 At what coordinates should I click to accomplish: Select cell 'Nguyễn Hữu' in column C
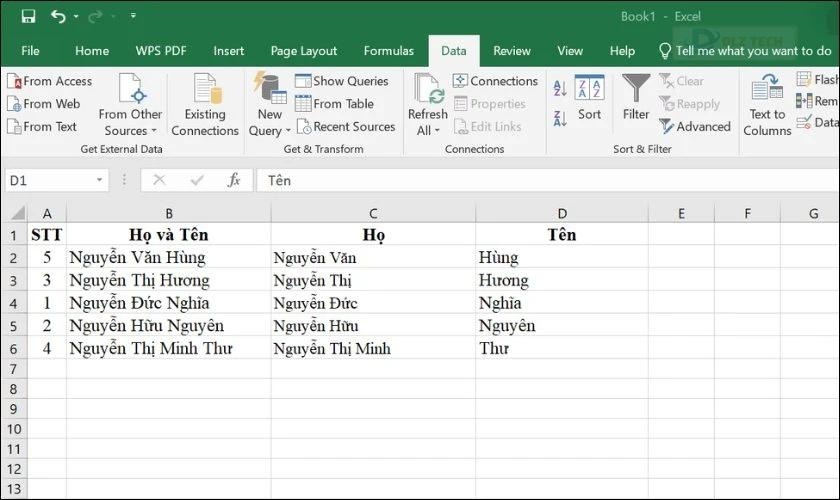[x=373, y=326]
